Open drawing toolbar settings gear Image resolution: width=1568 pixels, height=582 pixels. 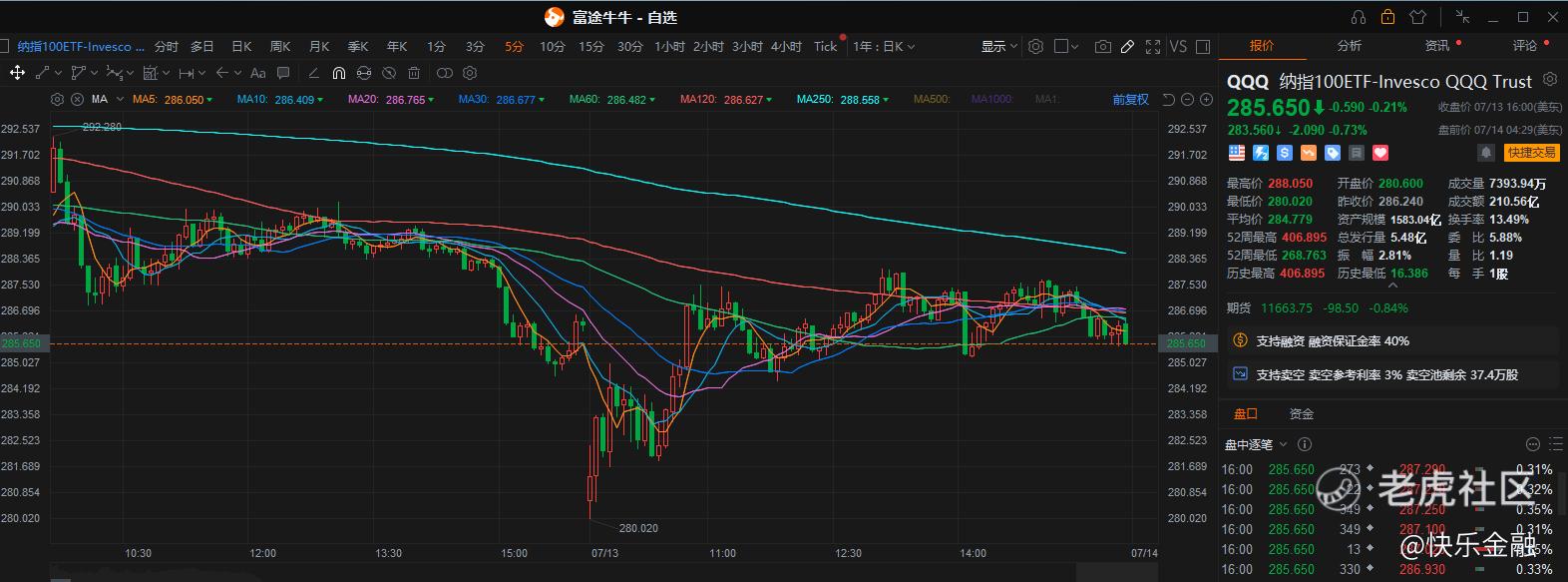click(471, 73)
